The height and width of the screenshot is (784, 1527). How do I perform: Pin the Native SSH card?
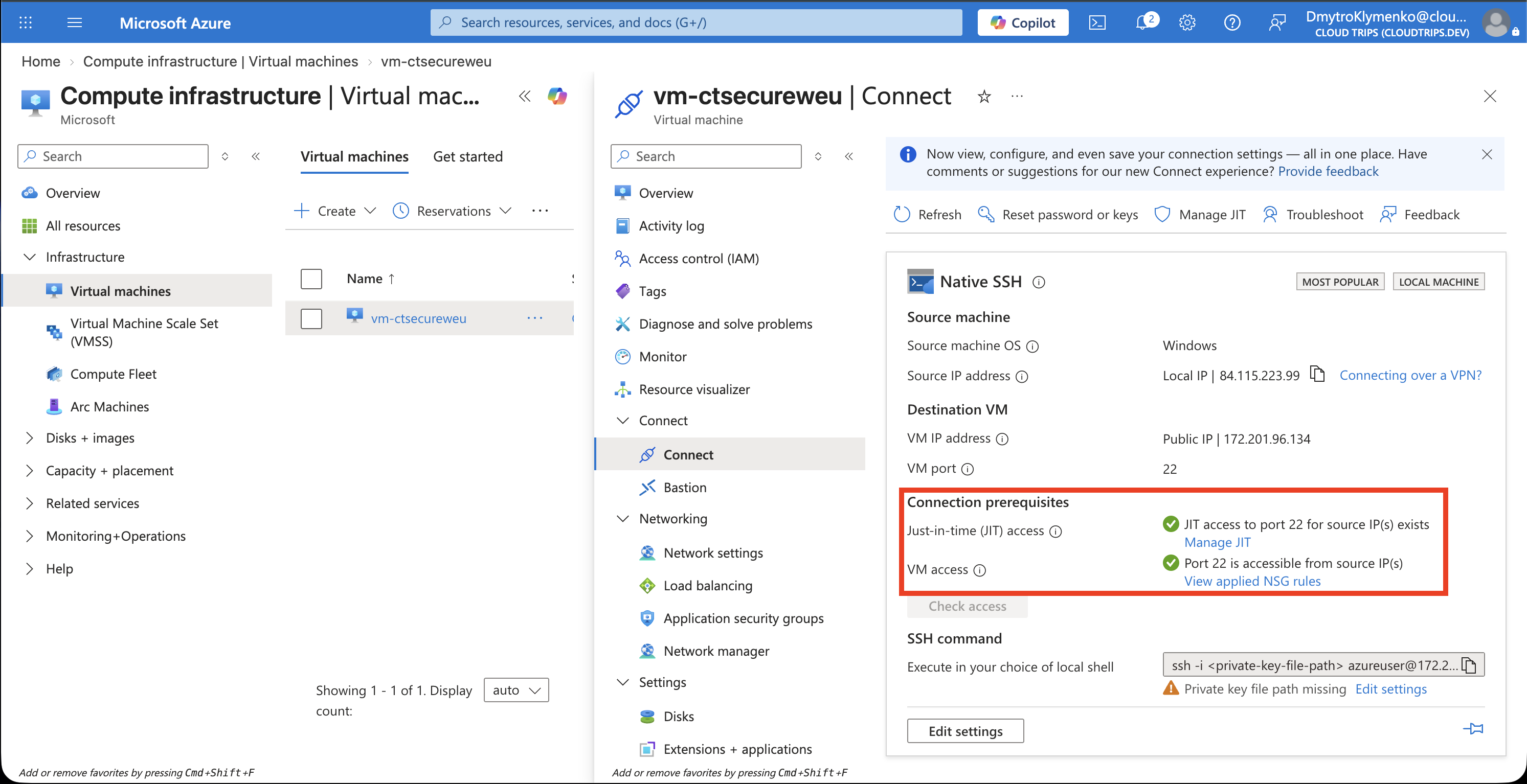[x=1473, y=728]
